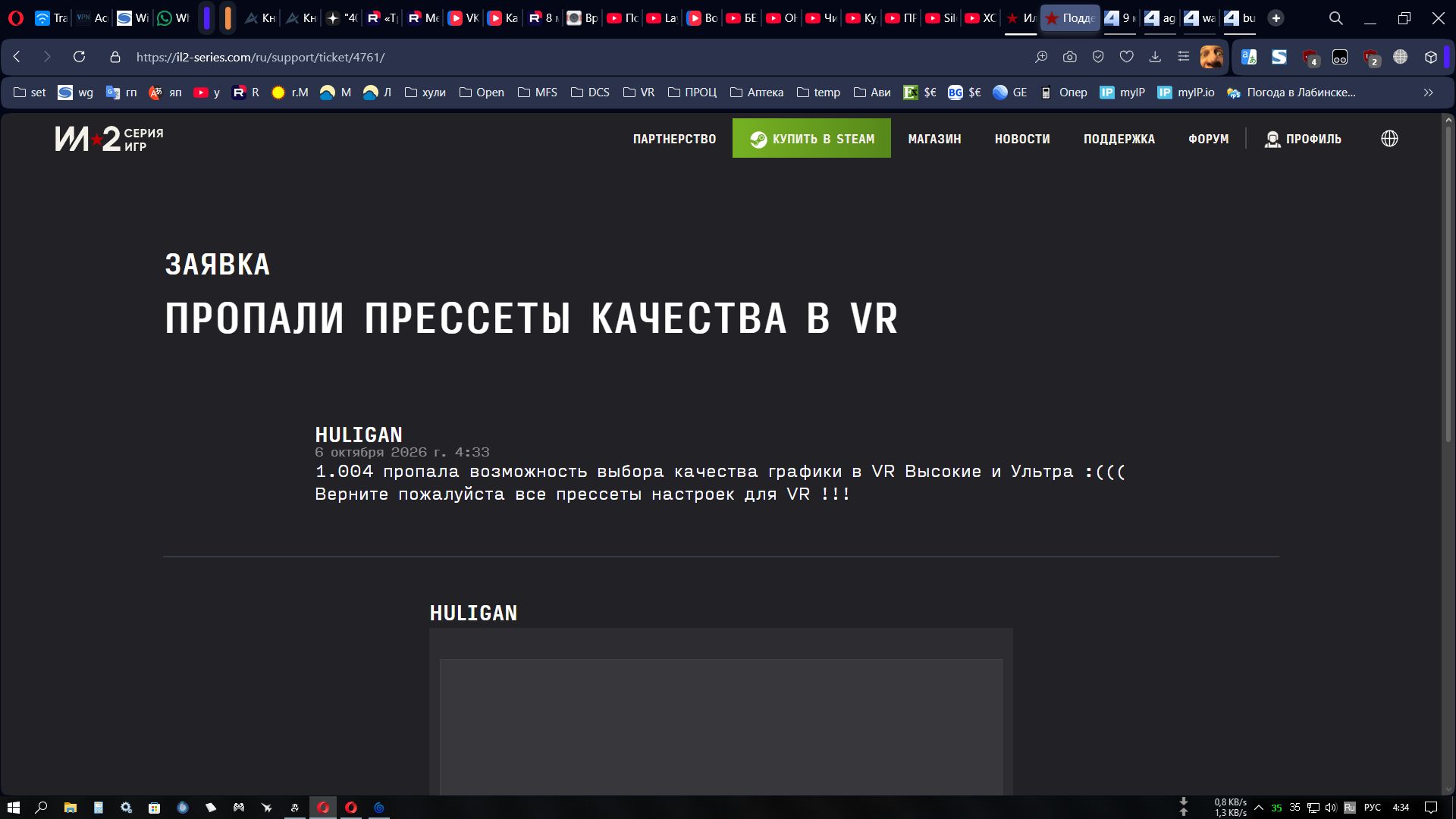Click the page vertical scrollbar
This screenshot has height=819, width=1456.
(x=1448, y=286)
